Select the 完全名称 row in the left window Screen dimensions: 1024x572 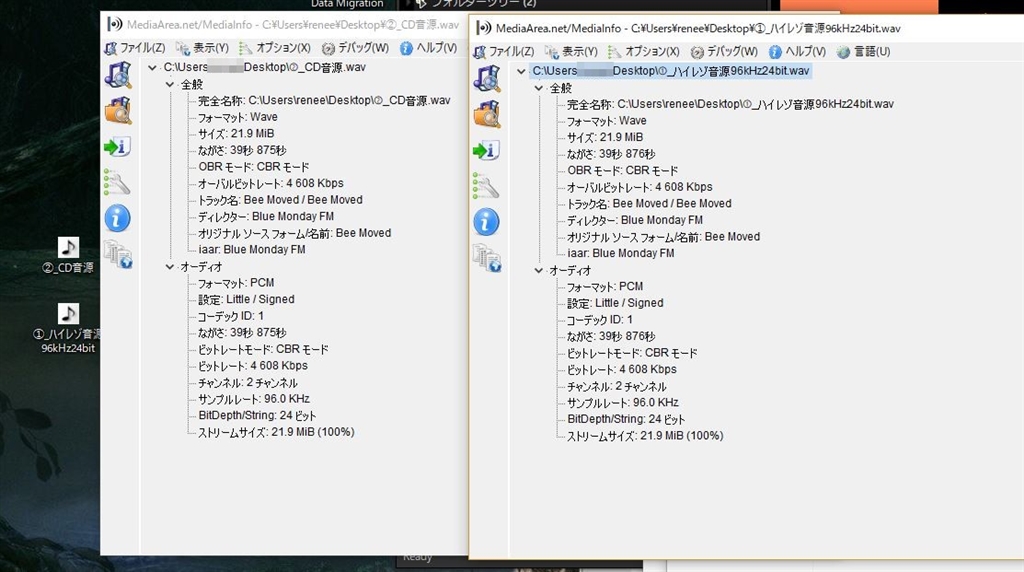coord(324,101)
